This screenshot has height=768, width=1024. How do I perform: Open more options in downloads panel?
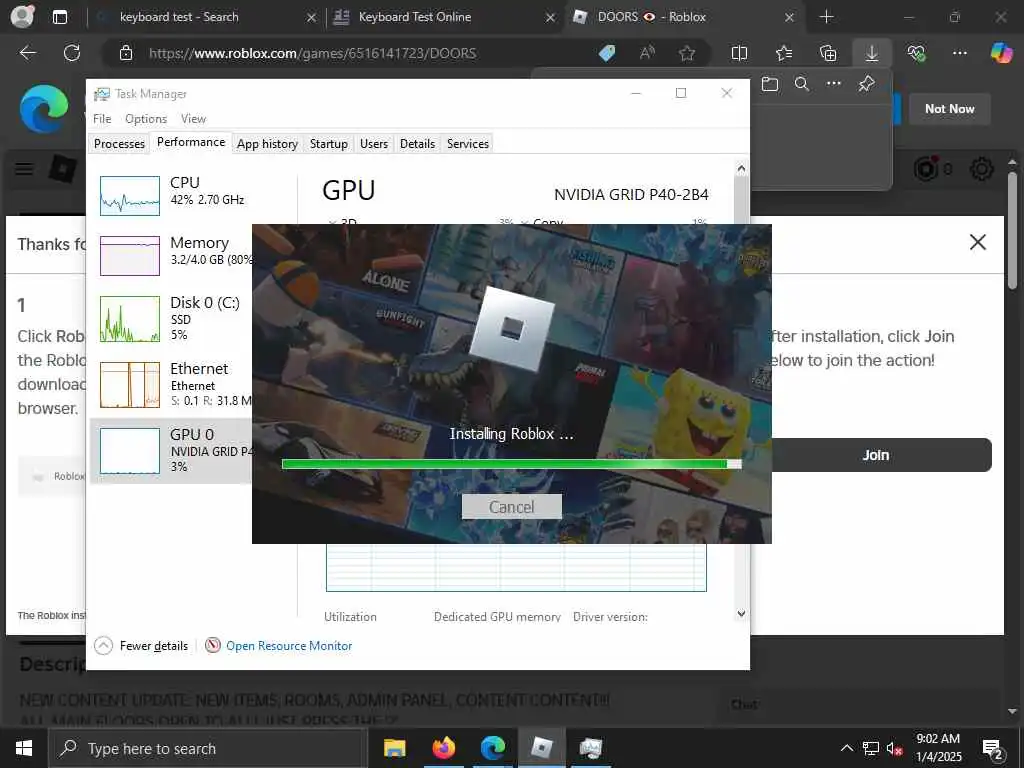834,84
